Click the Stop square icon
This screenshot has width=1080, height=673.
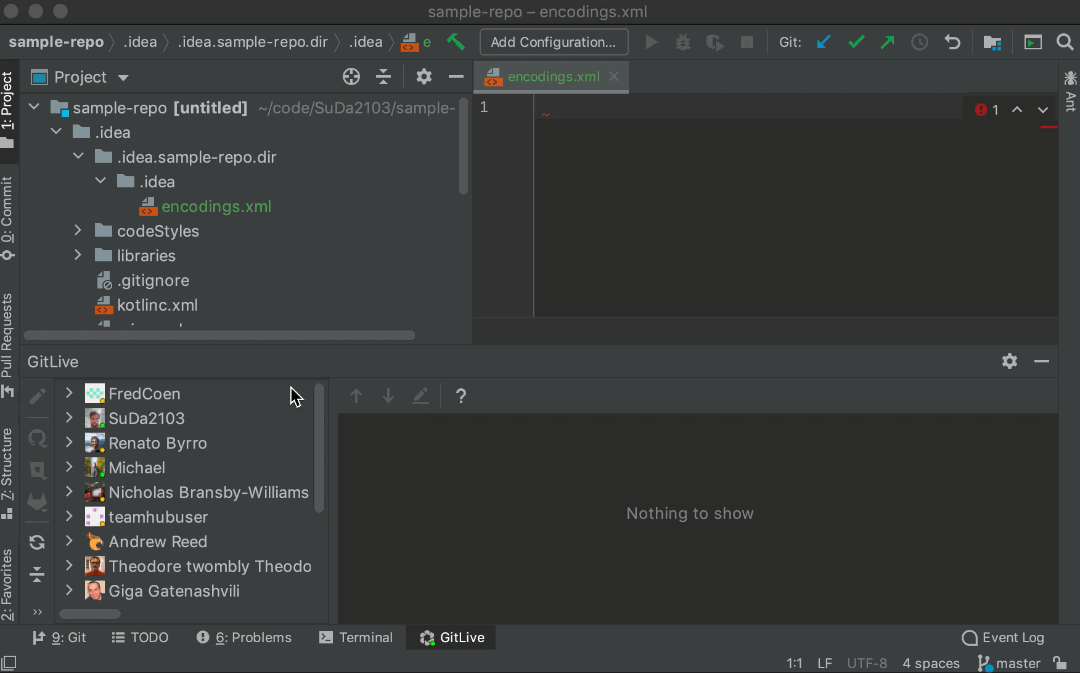pos(747,42)
